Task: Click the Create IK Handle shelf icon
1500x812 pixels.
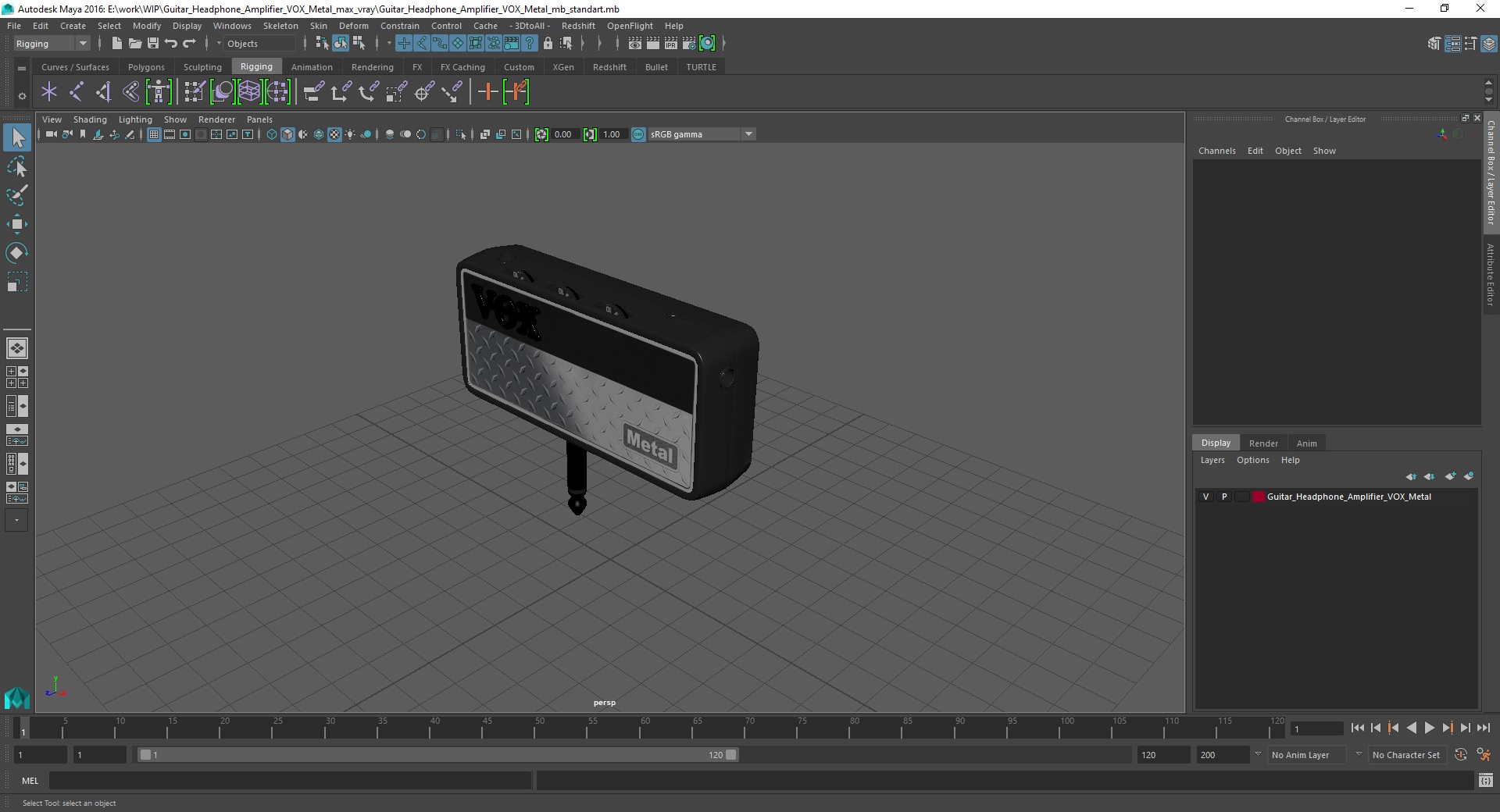Action: pyautogui.click(x=104, y=92)
